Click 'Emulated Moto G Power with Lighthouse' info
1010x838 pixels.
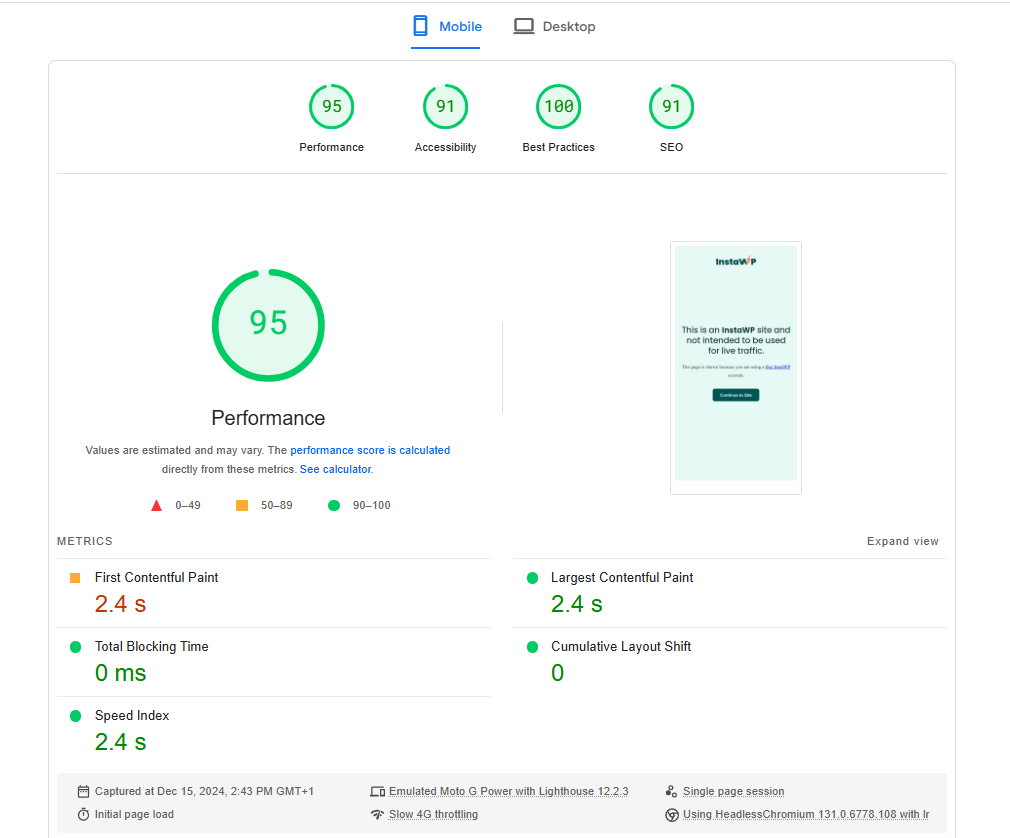point(508,792)
